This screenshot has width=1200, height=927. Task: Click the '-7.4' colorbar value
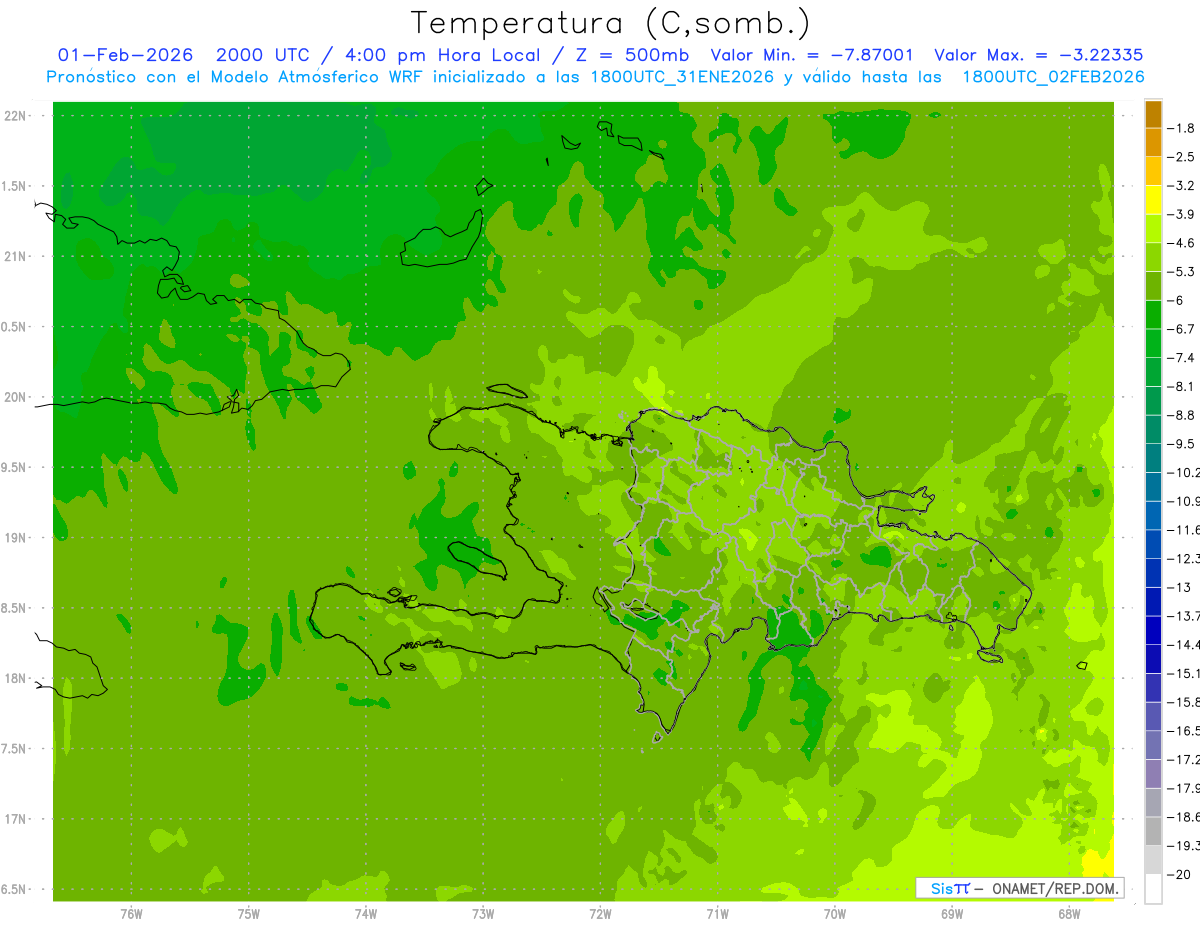pos(1181,358)
